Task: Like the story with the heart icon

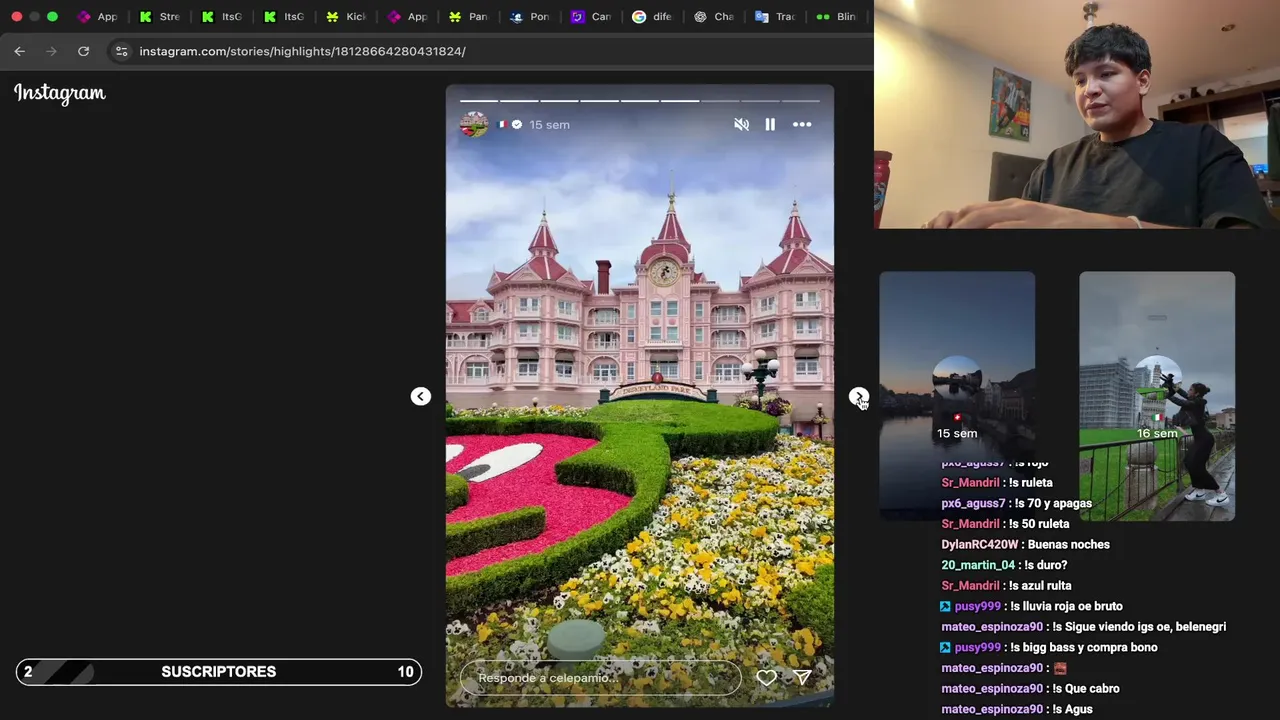Action: (766, 678)
